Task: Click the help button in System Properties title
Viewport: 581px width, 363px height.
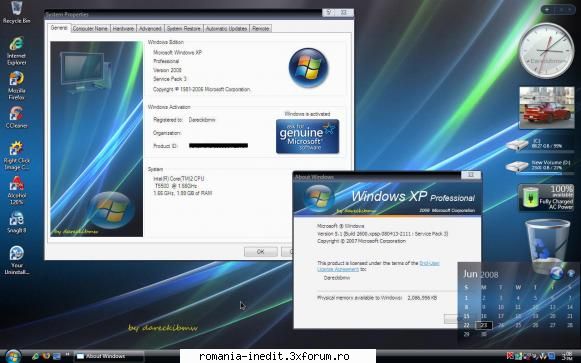Action: click(x=328, y=13)
